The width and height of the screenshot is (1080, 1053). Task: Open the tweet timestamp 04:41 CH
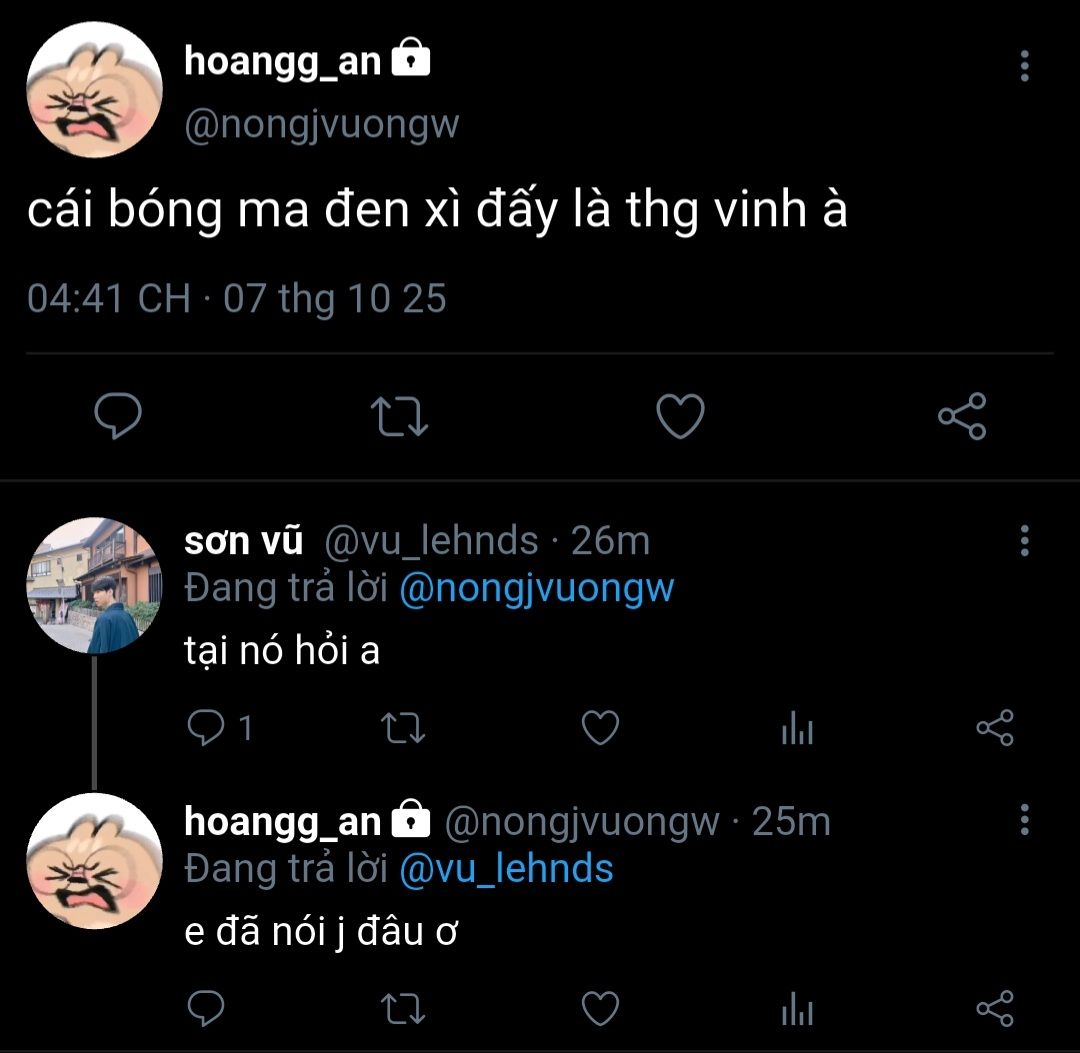pyautogui.click(x=108, y=299)
